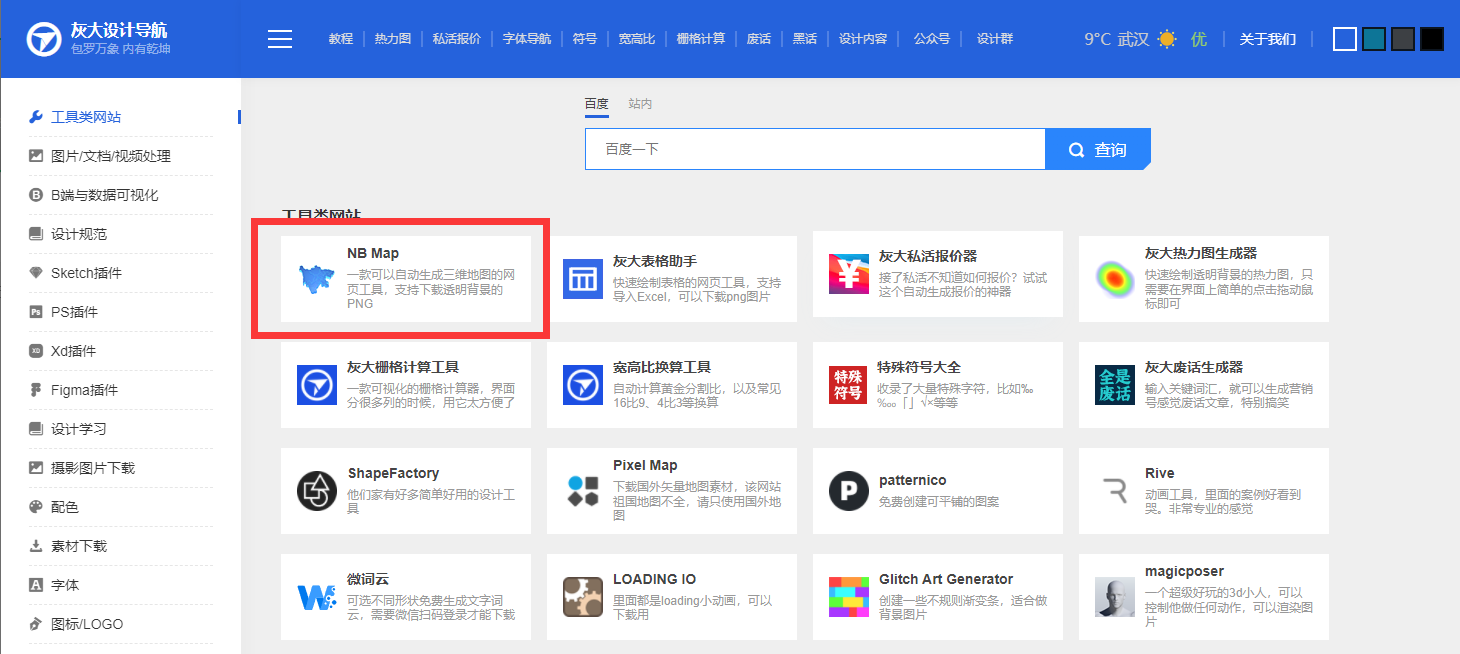Click the diamond icon beside Sketch插件
Image resolution: width=1460 pixels, height=654 pixels.
(36, 273)
